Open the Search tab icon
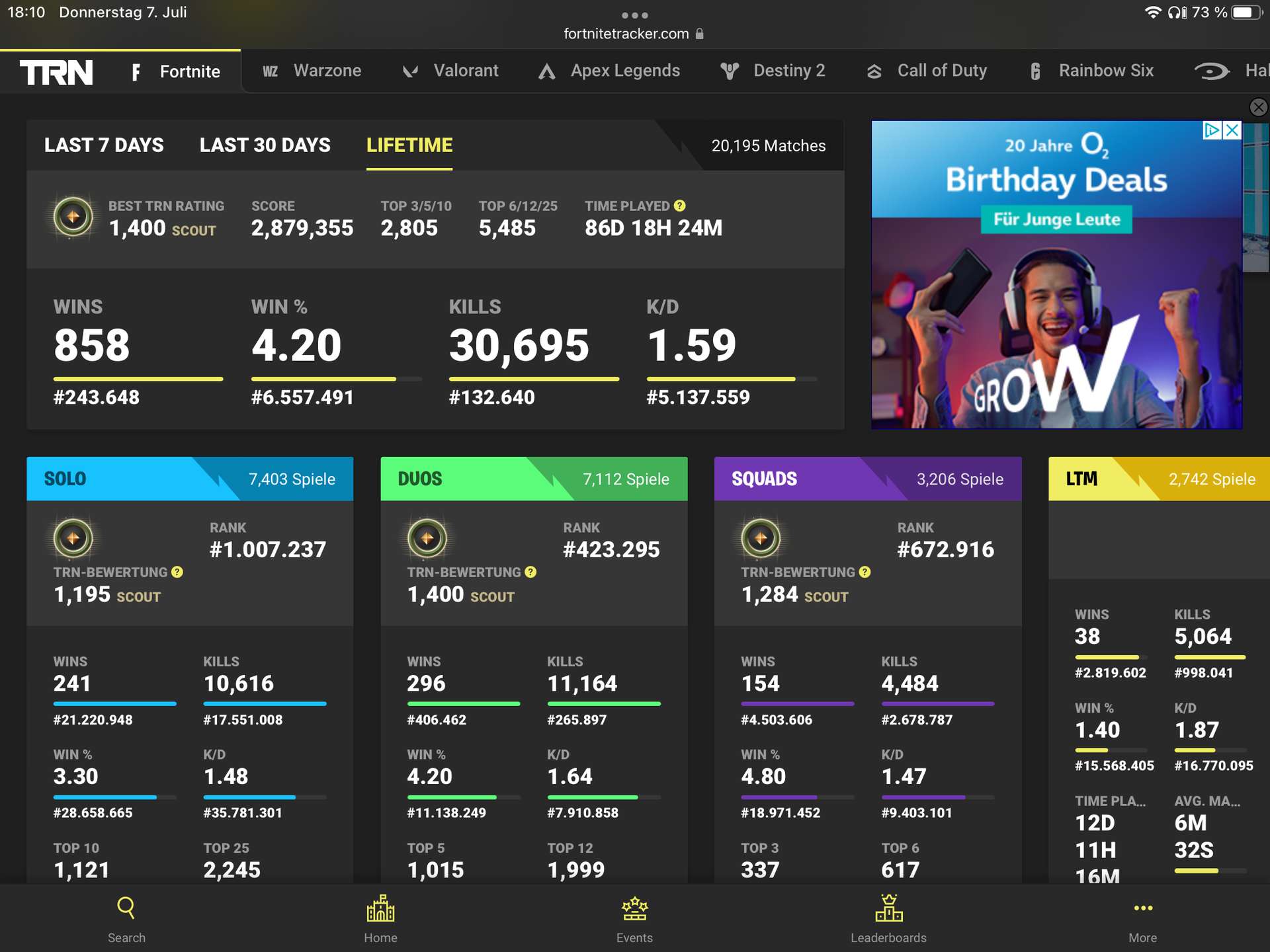 click(x=126, y=908)
